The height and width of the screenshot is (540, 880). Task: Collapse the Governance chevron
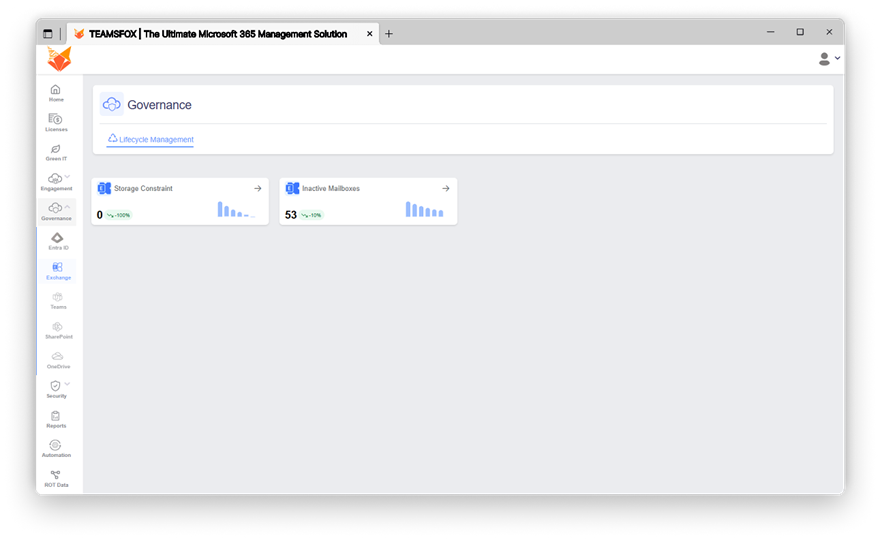coord(67,207)
